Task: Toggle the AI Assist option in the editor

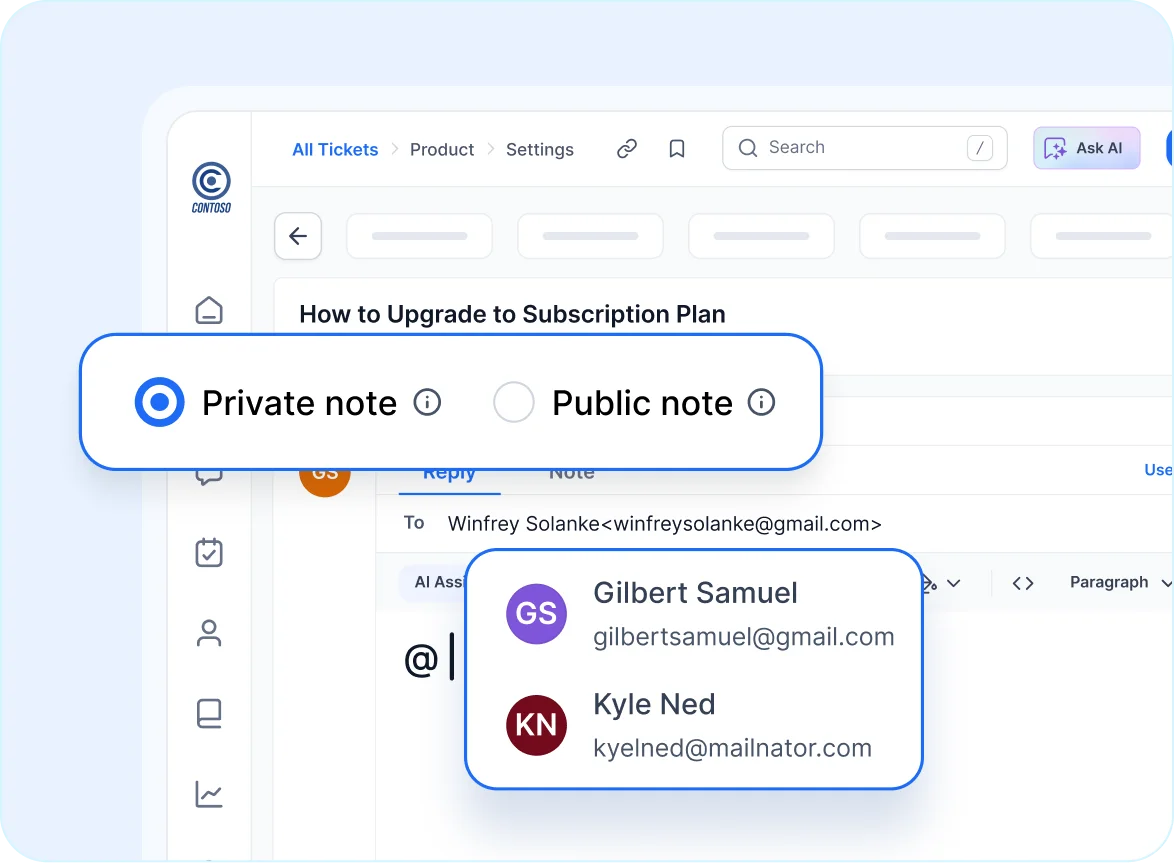Action: 436,582
